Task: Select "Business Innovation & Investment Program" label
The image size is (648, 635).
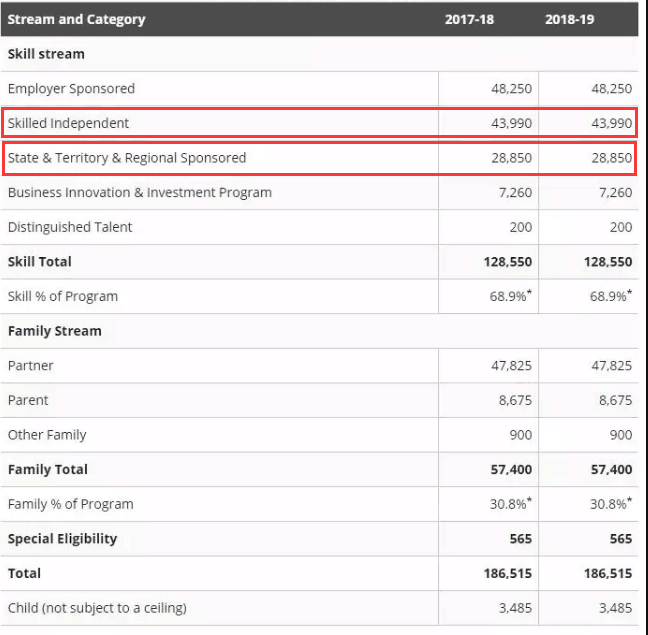Action: [140, 192]
